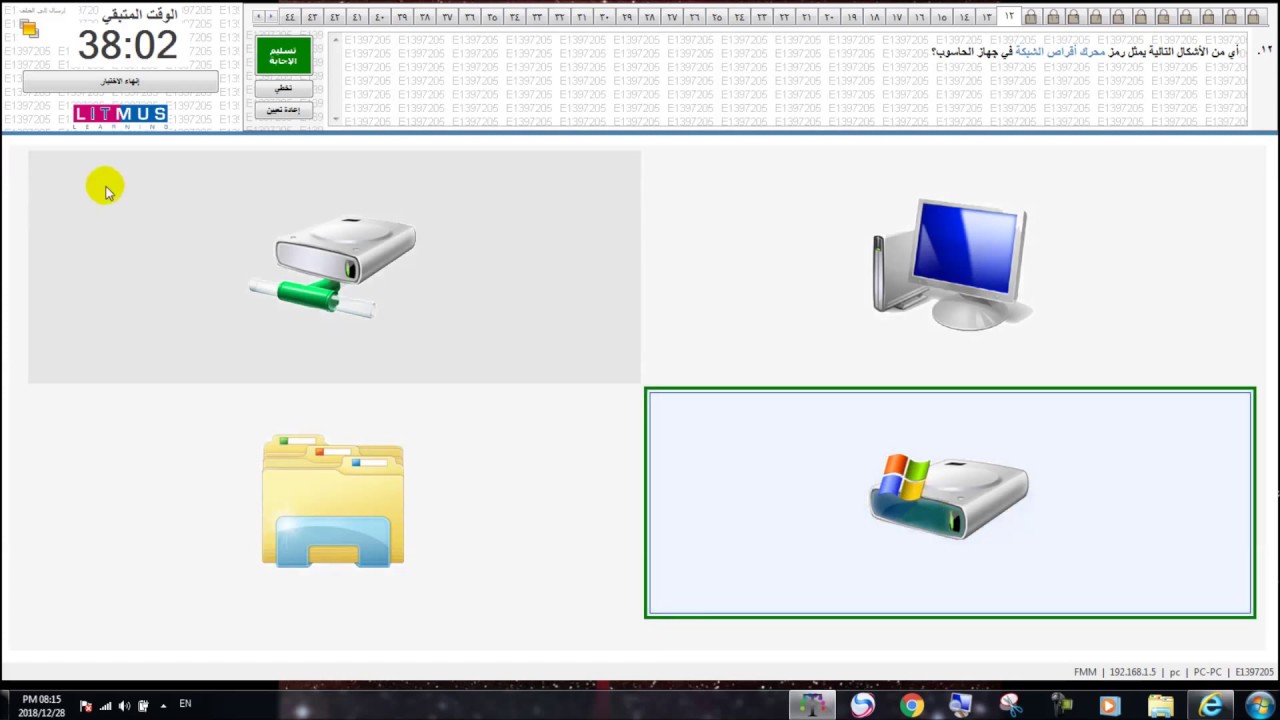Open the volume control in system tray
The width and height of the screenshot is (1280, 720).
click(x=124, y=706)
